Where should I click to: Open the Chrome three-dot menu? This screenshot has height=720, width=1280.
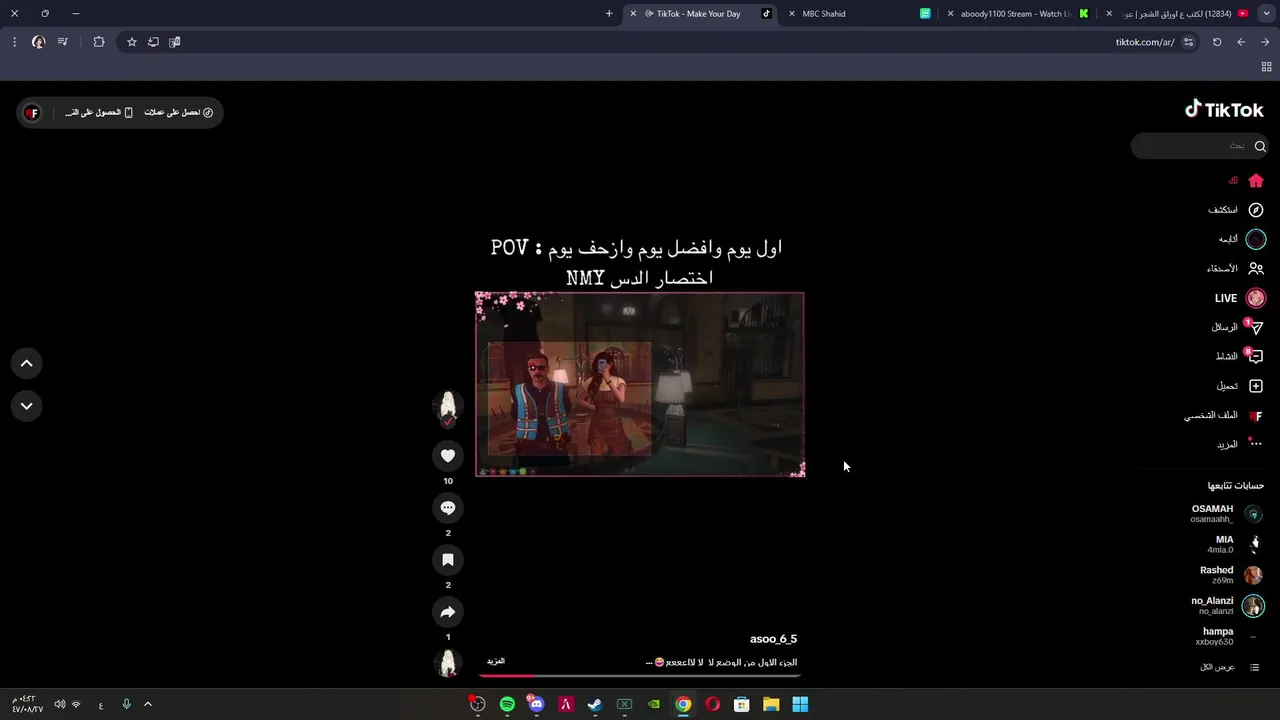tap(14, 42)
